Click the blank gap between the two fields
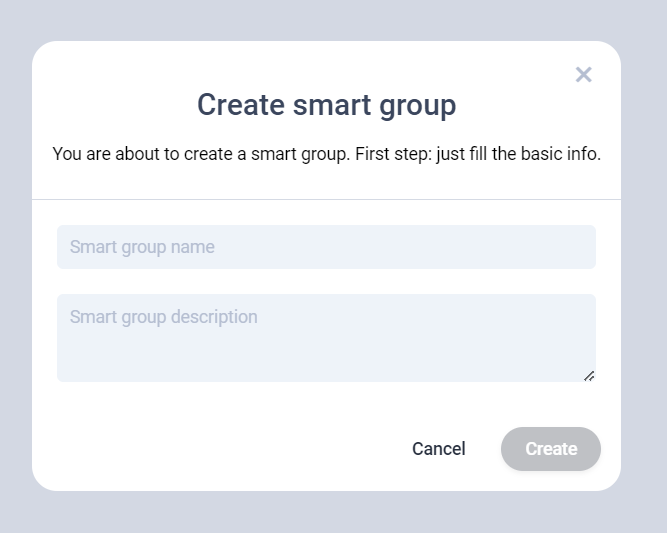The image size is (667, 533). pos(326,281)
